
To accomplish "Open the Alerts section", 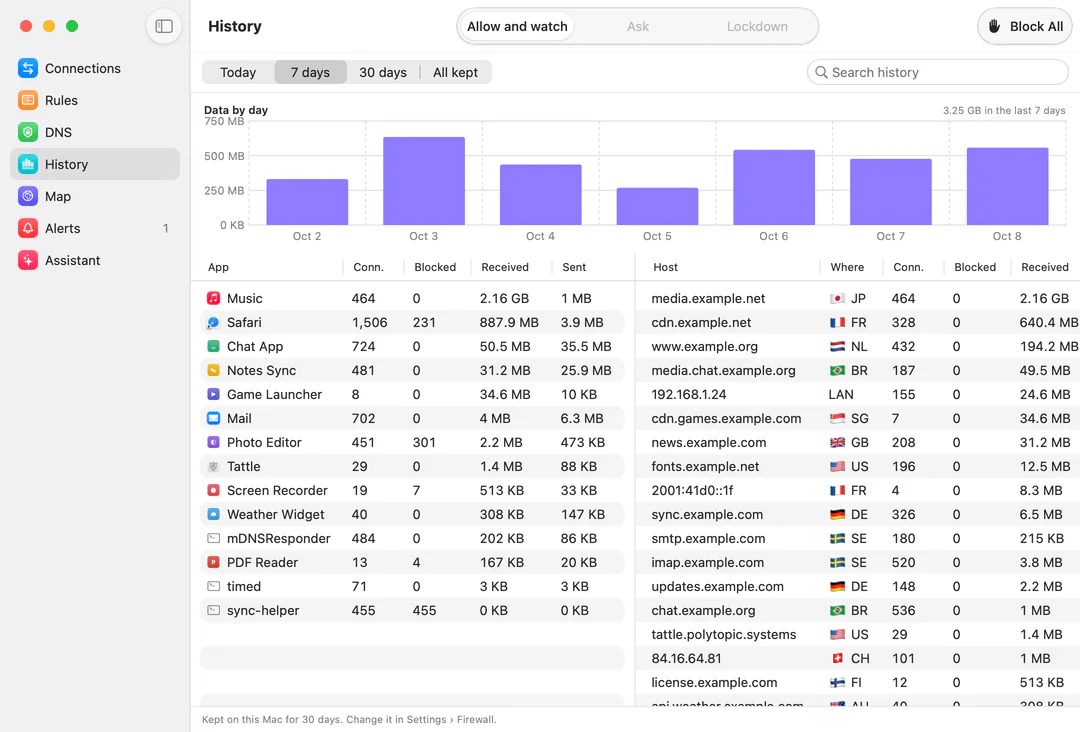I will click(x=95, y=228).
